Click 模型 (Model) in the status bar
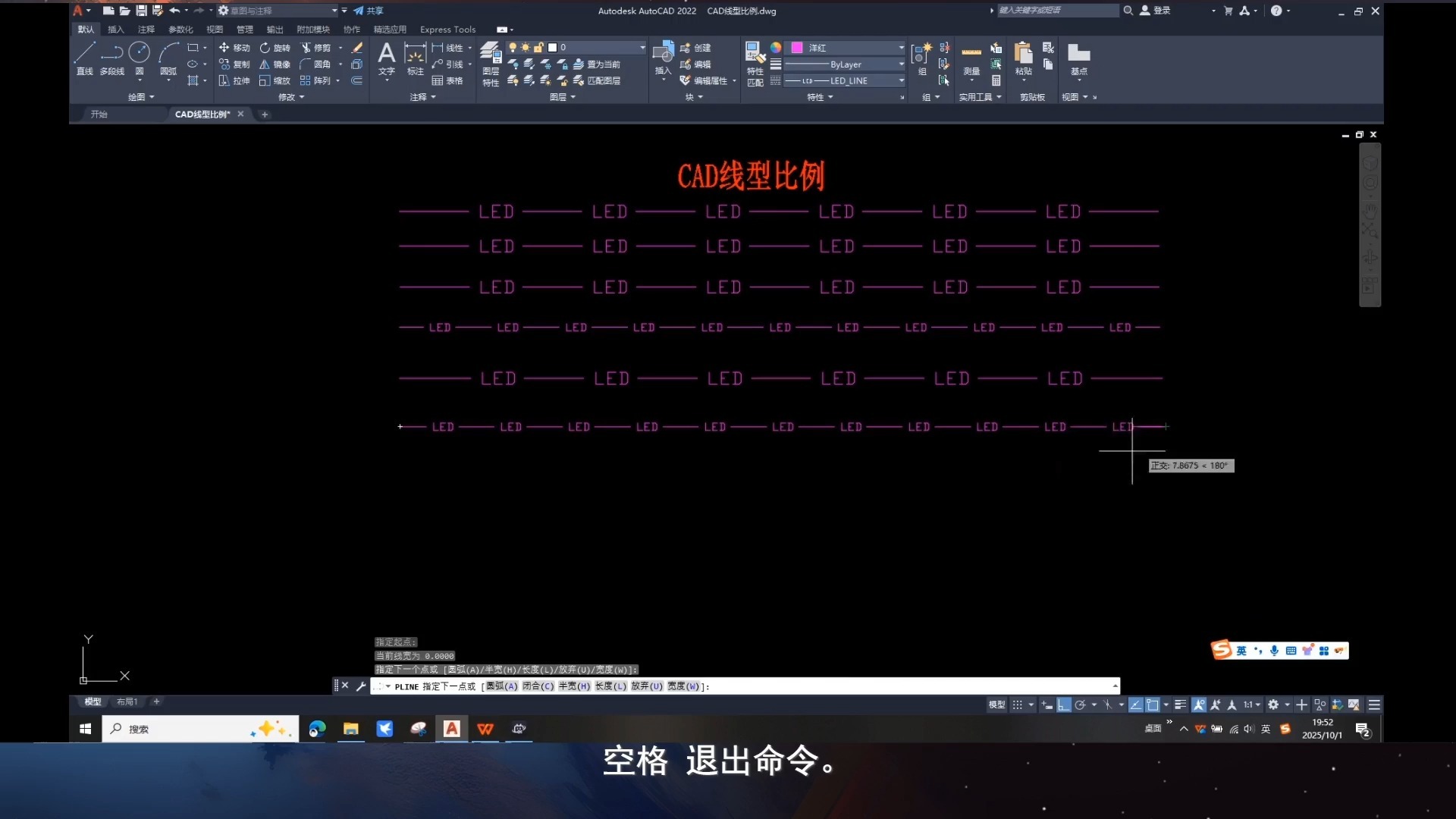Viewport: 1456px width, 819px height. pos(996,704)
